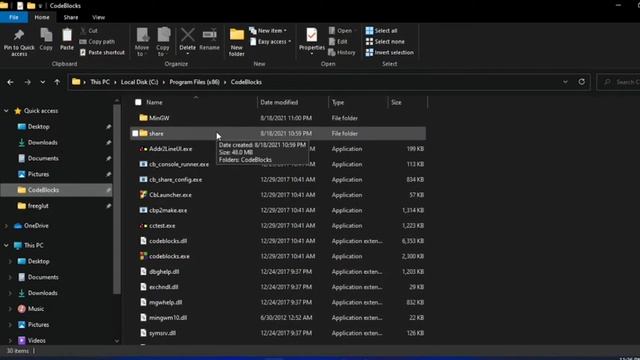Open the ribbon Open dropdown
Screen dimensions: 640x360
click(342, 31)
